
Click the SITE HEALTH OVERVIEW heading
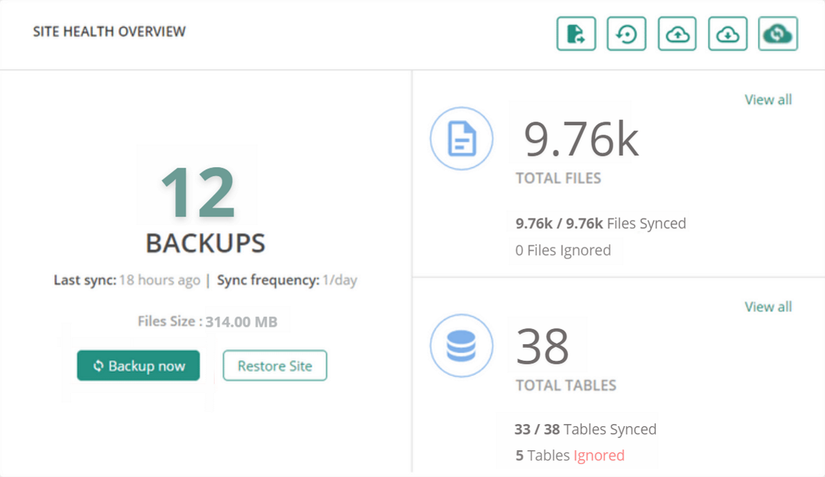point(109,32)
